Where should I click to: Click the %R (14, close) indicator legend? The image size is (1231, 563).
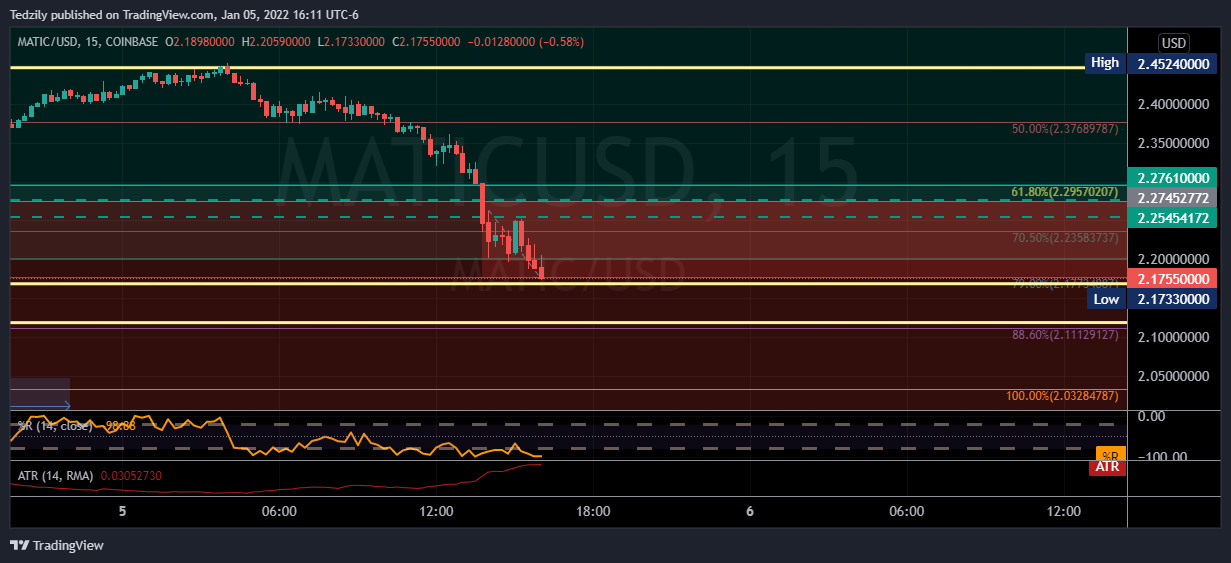56,426
